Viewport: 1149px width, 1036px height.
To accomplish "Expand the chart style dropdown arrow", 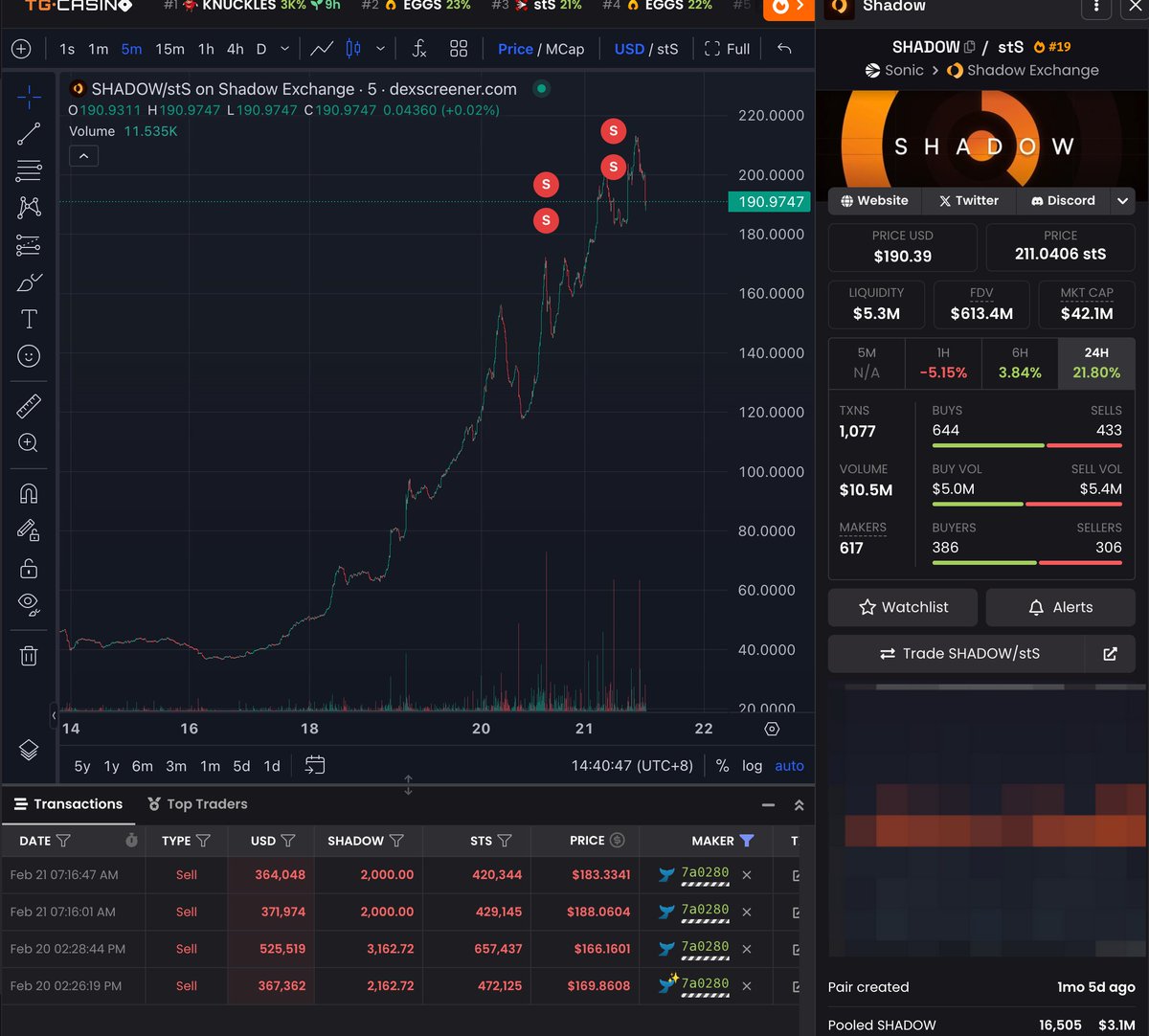I will click(380, 49).
